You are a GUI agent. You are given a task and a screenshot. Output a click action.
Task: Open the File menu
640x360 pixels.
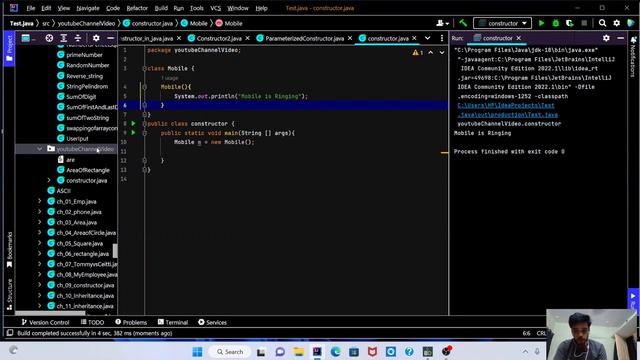click(31, 8)
